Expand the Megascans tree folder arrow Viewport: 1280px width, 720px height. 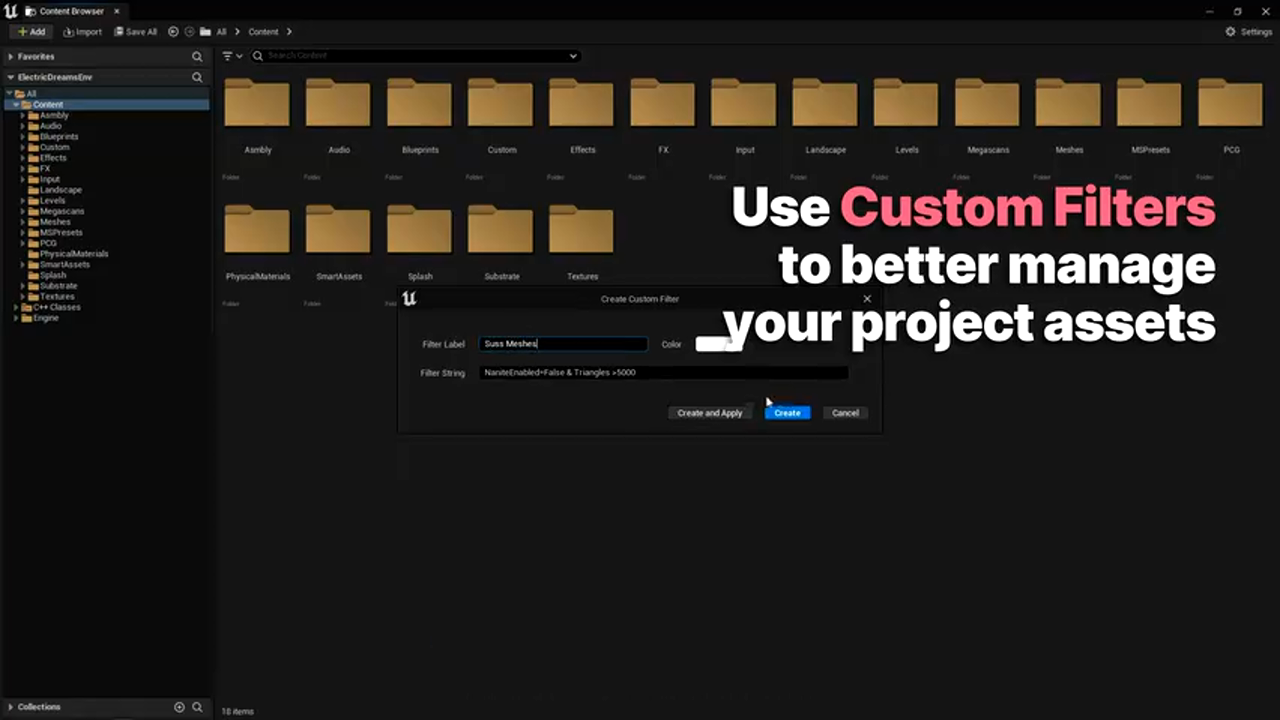pos(23,212)
